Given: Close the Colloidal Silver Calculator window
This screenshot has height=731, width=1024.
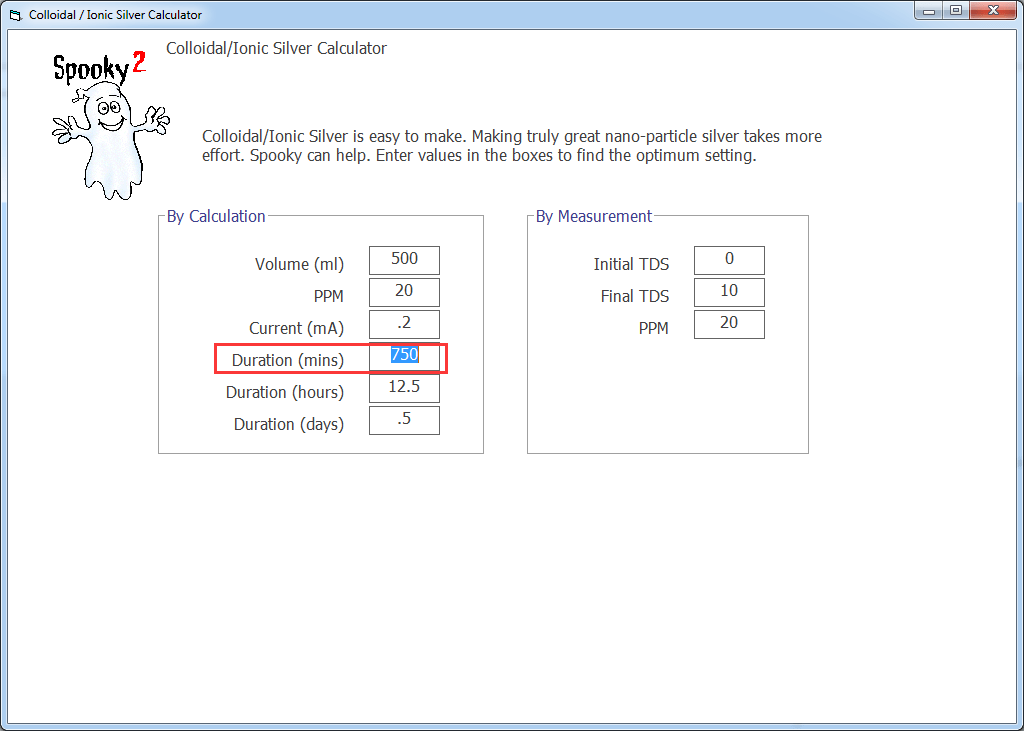Looking at the screenshot, I should click(993, 10).
